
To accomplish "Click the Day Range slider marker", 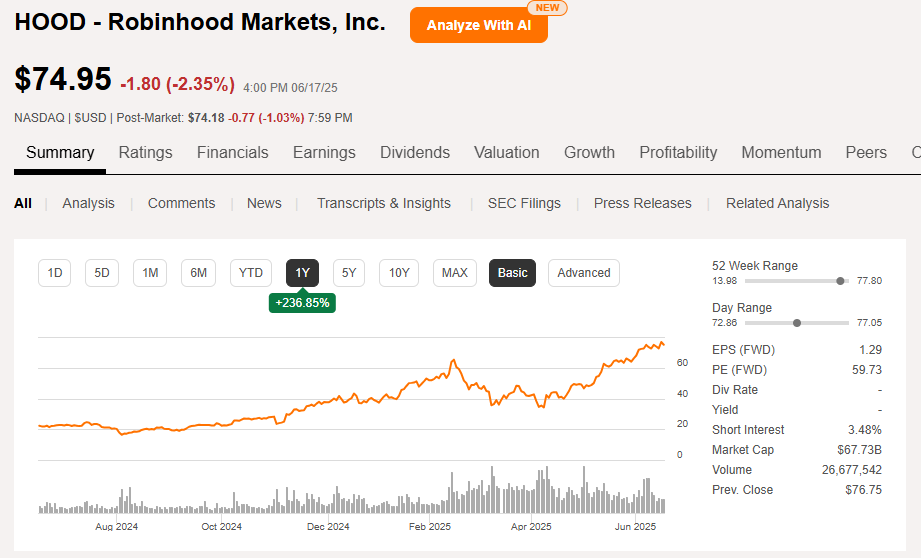I will click(797, 323).
